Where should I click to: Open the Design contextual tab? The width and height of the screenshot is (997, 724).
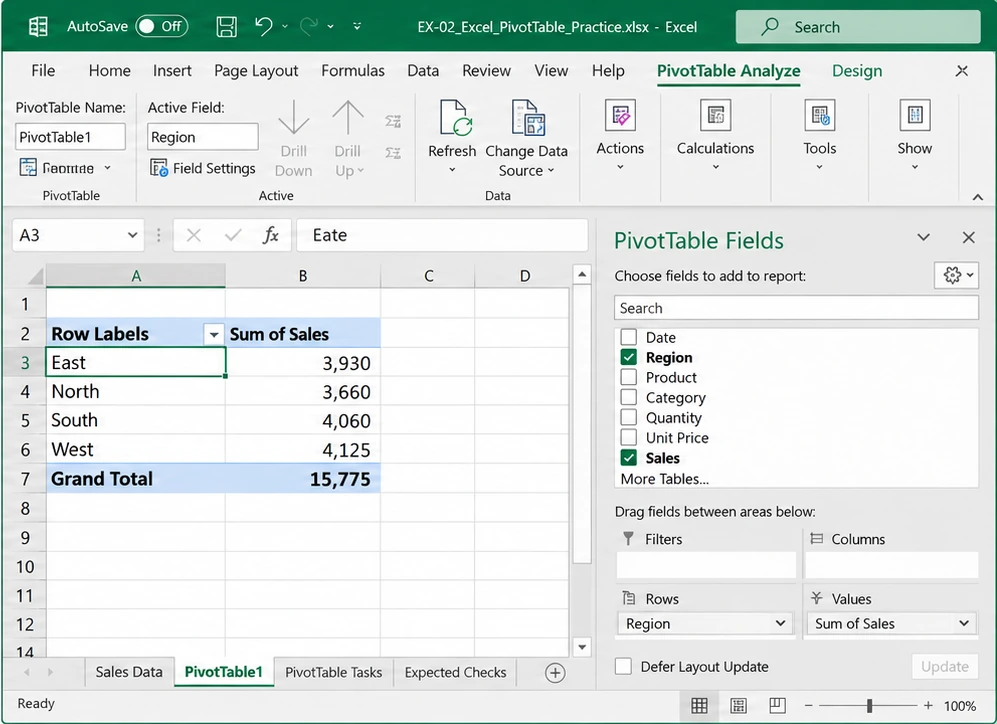coord(856,71)
